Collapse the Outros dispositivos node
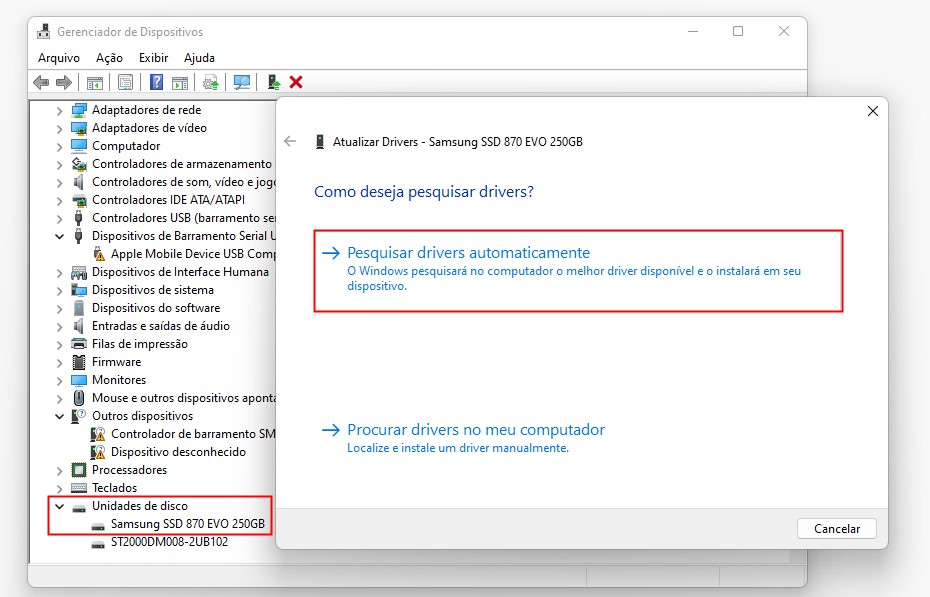The width and height of the screenshot is (930, 597). coord(59,416)
